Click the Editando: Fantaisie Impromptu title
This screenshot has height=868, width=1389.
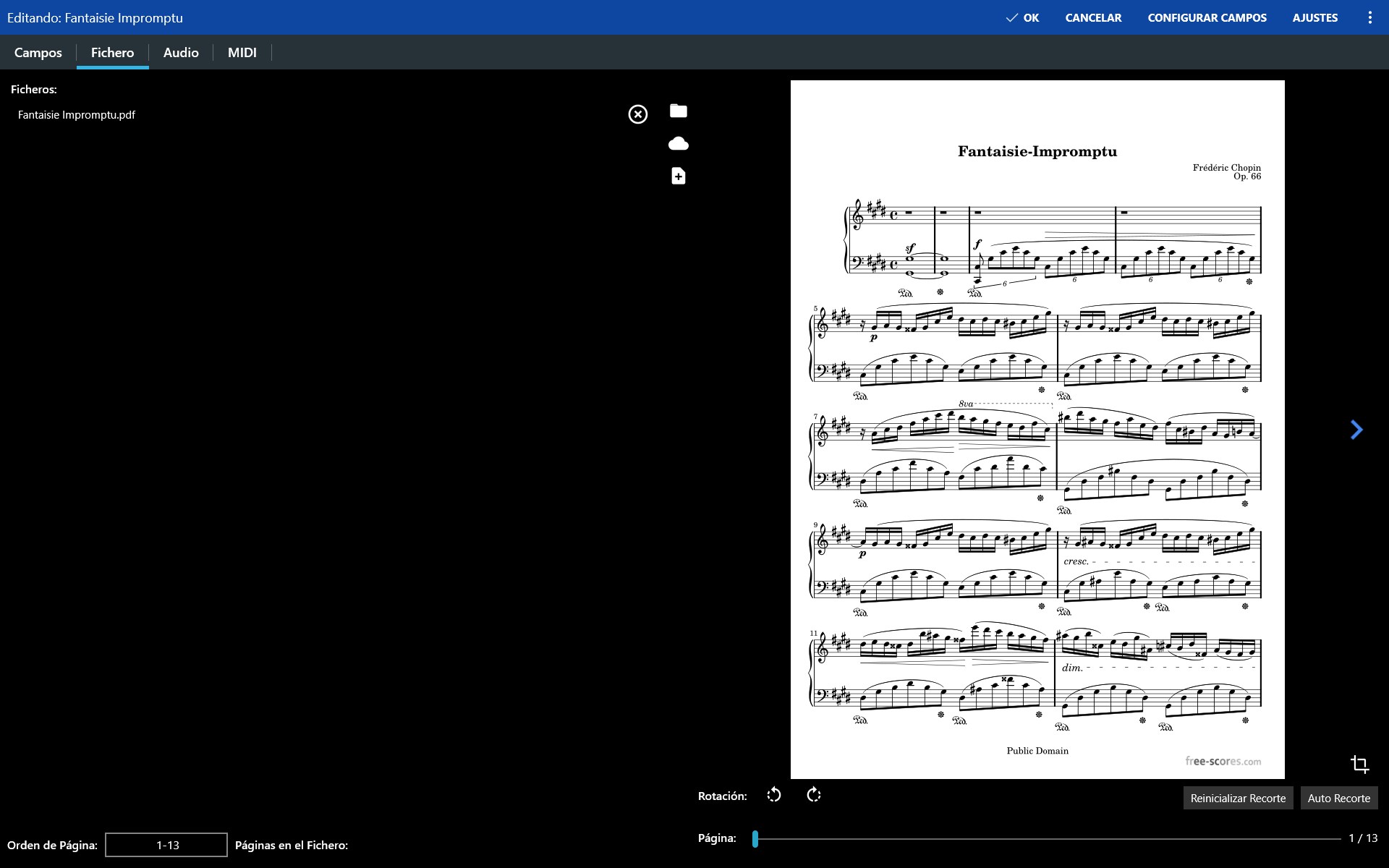click(95, 17)
